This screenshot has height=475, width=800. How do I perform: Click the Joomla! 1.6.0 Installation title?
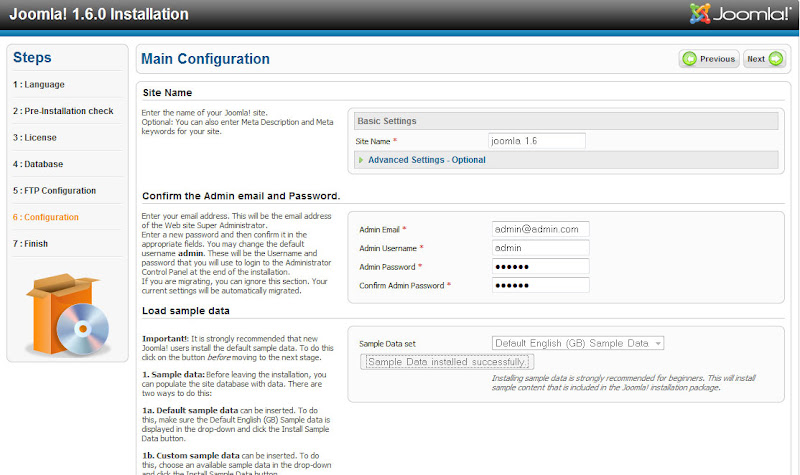[x=99, y=14]
